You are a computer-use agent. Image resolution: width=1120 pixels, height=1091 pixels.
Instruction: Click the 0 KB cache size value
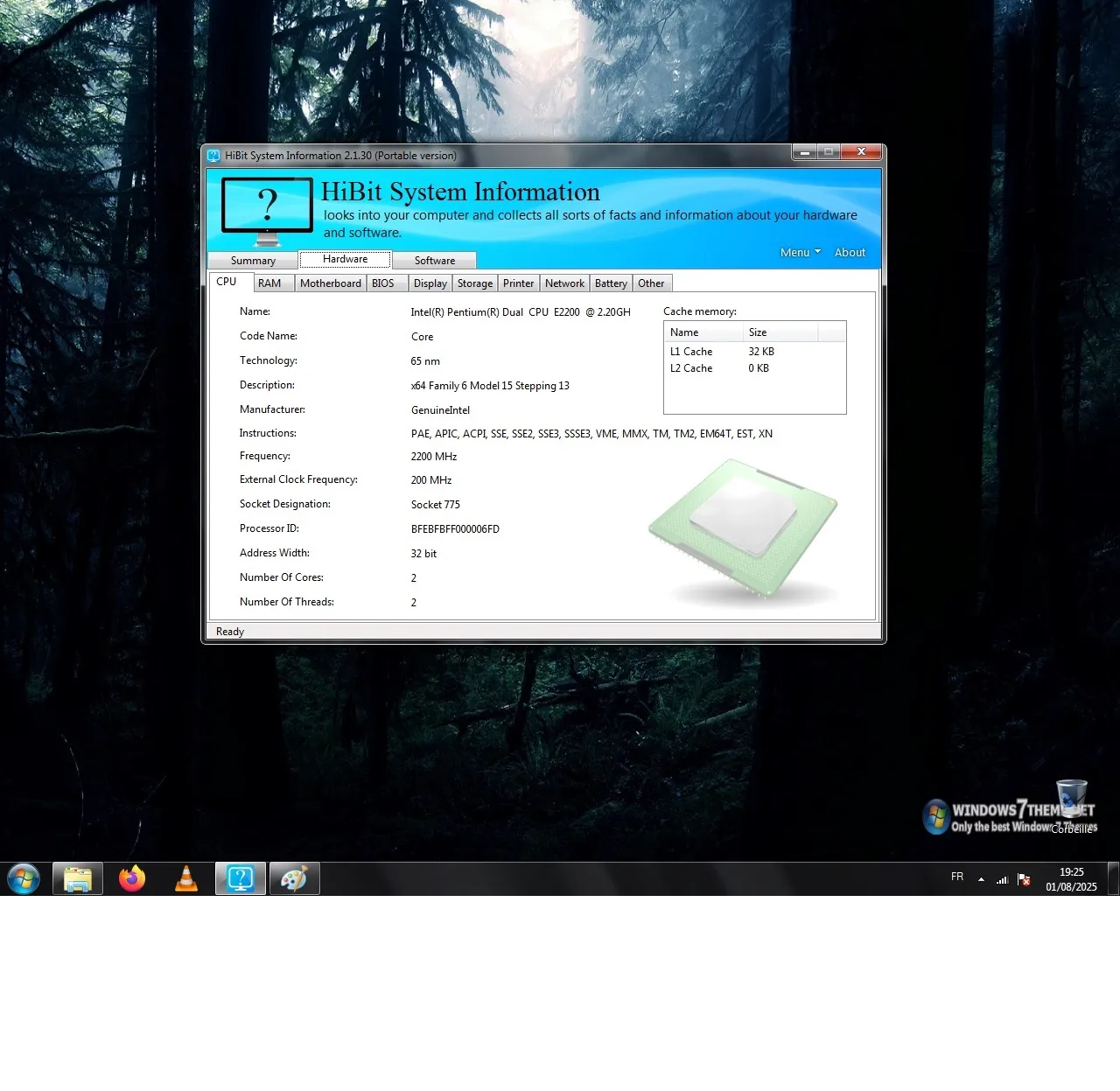click(759, 368)
